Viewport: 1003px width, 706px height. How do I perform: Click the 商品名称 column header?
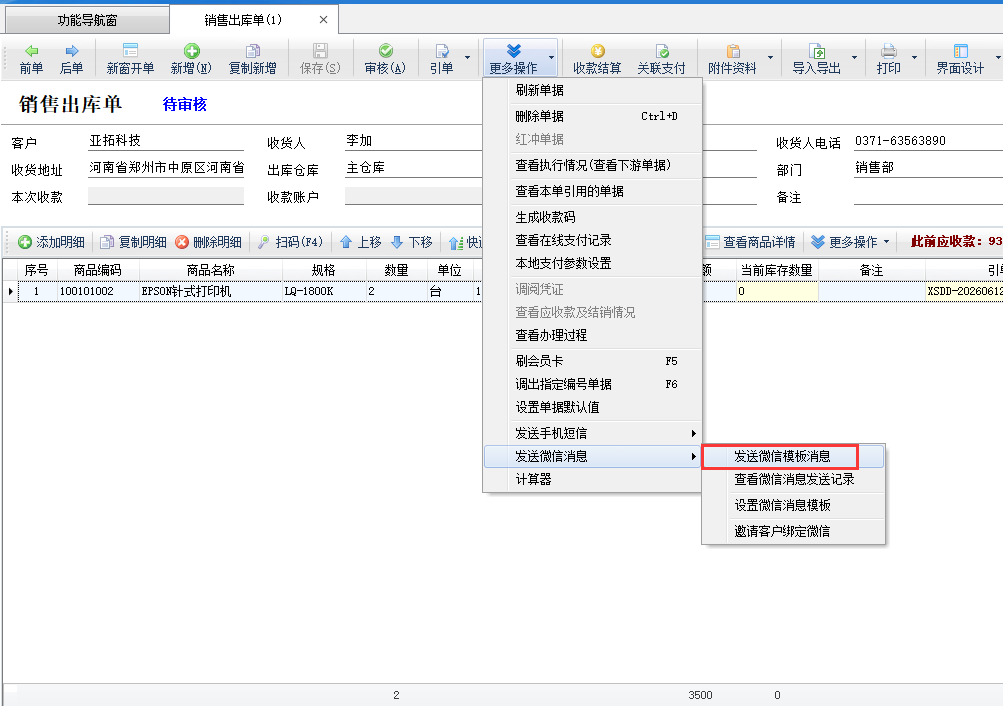pos(210,271)
